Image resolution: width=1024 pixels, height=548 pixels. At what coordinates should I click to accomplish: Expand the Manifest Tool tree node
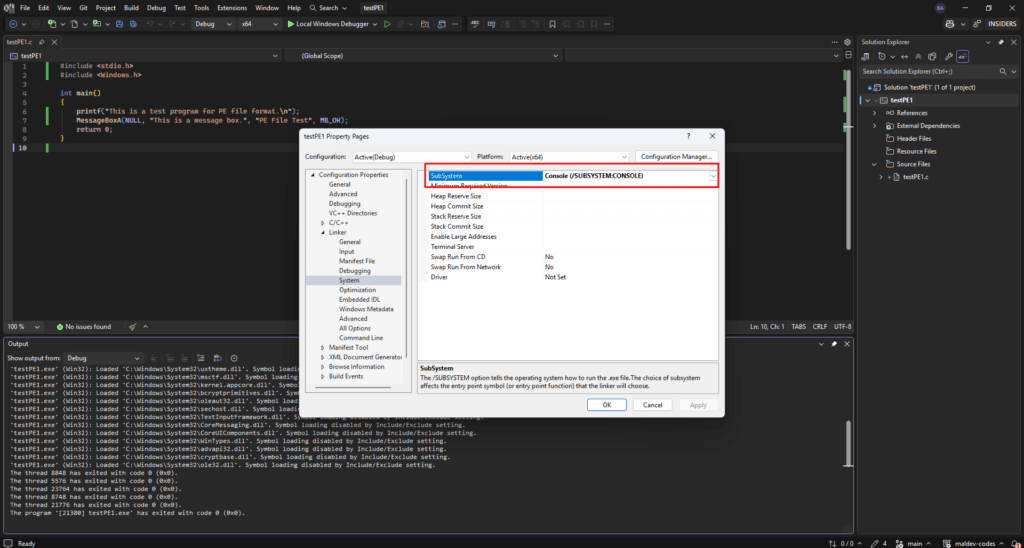click(x=323, y=347)
